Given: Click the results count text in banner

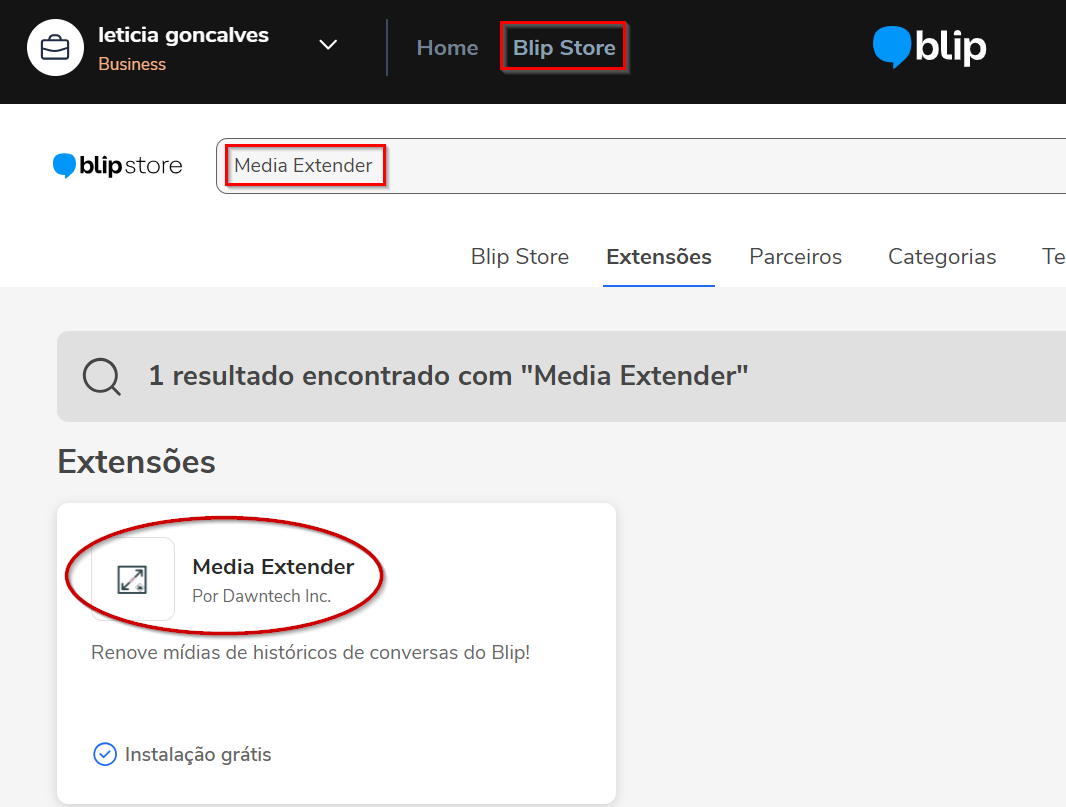Looking at the screenshot, I should click(x=448, y=377).
